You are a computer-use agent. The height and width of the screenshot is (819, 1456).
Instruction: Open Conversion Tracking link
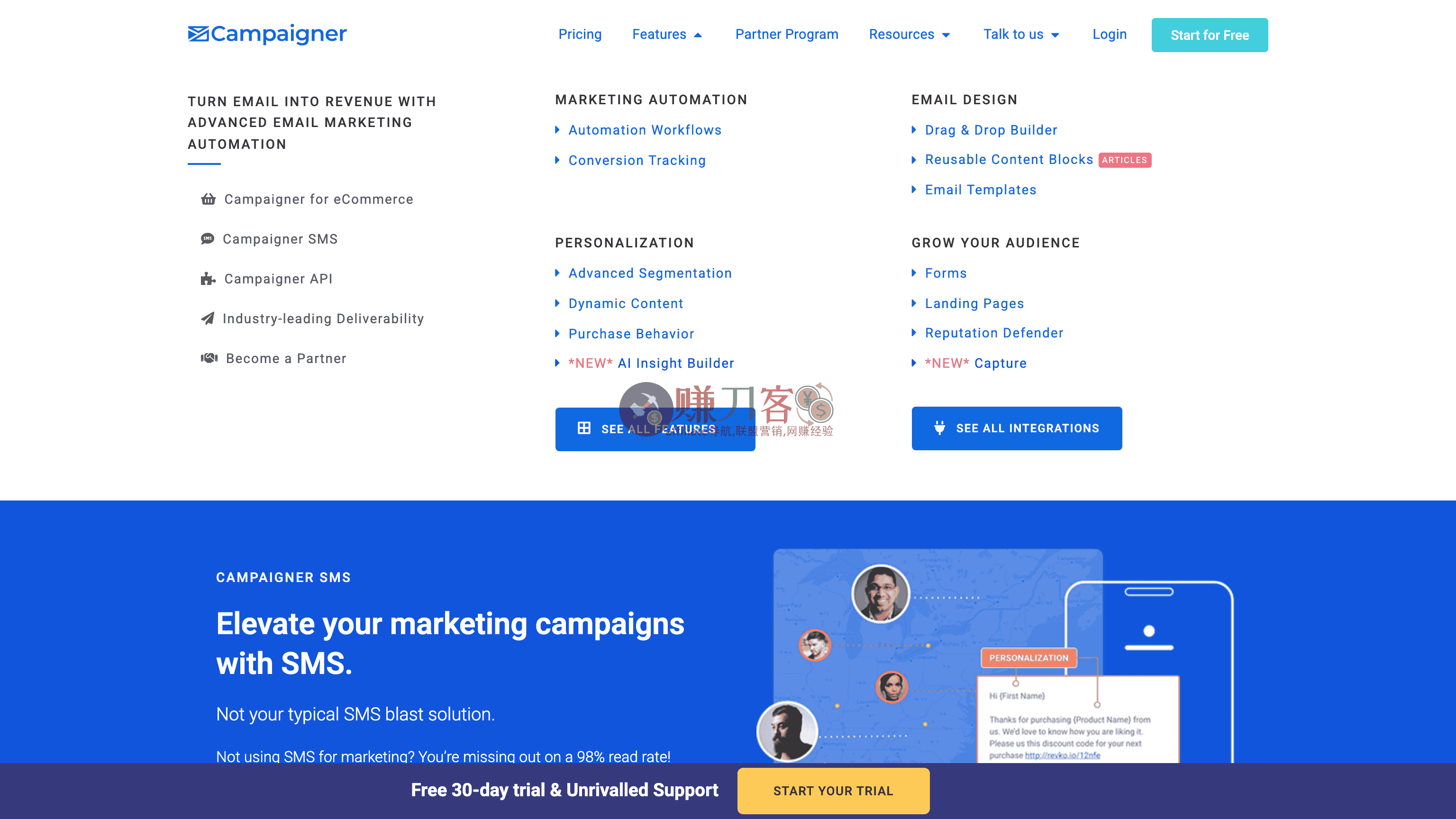pos(637,161)
